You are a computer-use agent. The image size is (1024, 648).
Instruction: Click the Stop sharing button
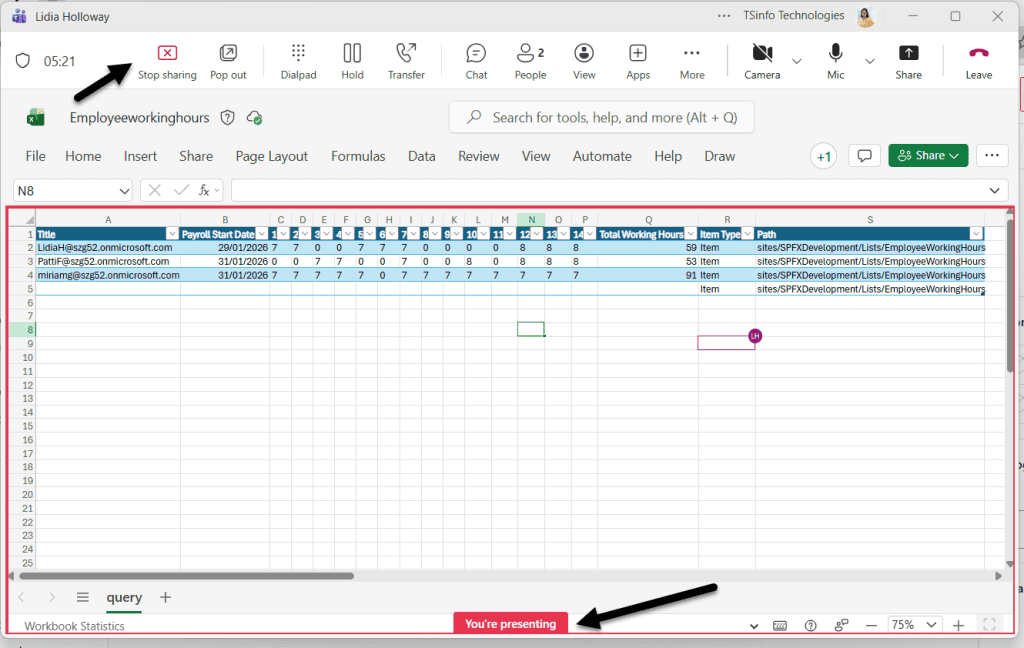(x=167, y=60)
